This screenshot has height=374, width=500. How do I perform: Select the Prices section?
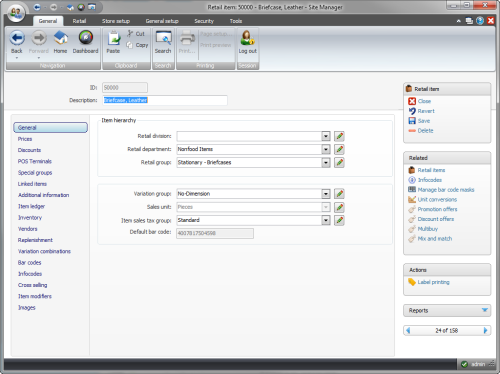25,139
